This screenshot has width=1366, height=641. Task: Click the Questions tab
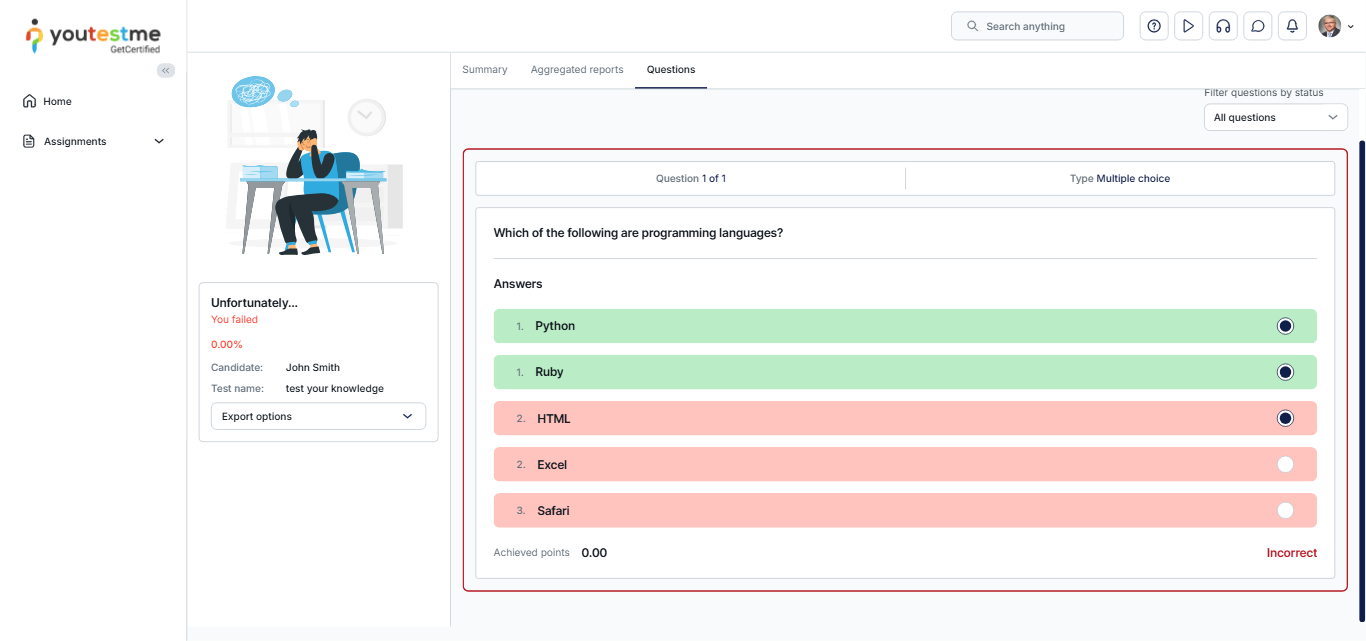[x=671, y=70]
